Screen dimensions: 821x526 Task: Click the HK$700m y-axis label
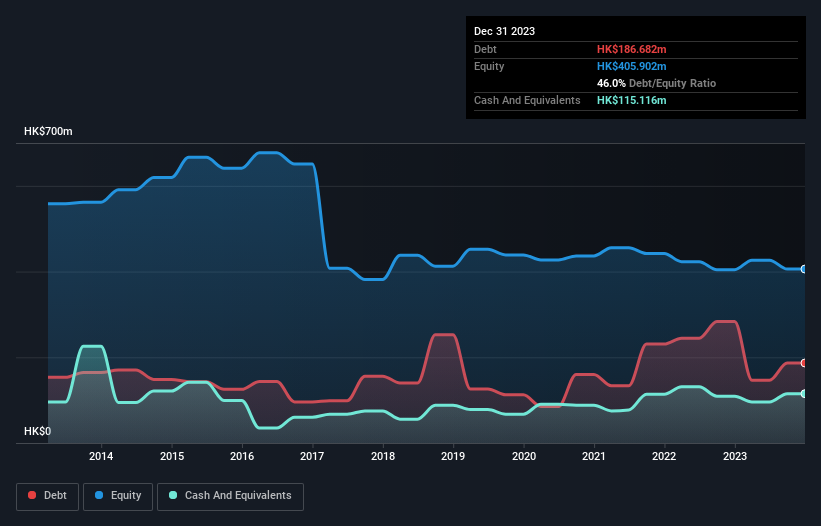coord(48,131)
